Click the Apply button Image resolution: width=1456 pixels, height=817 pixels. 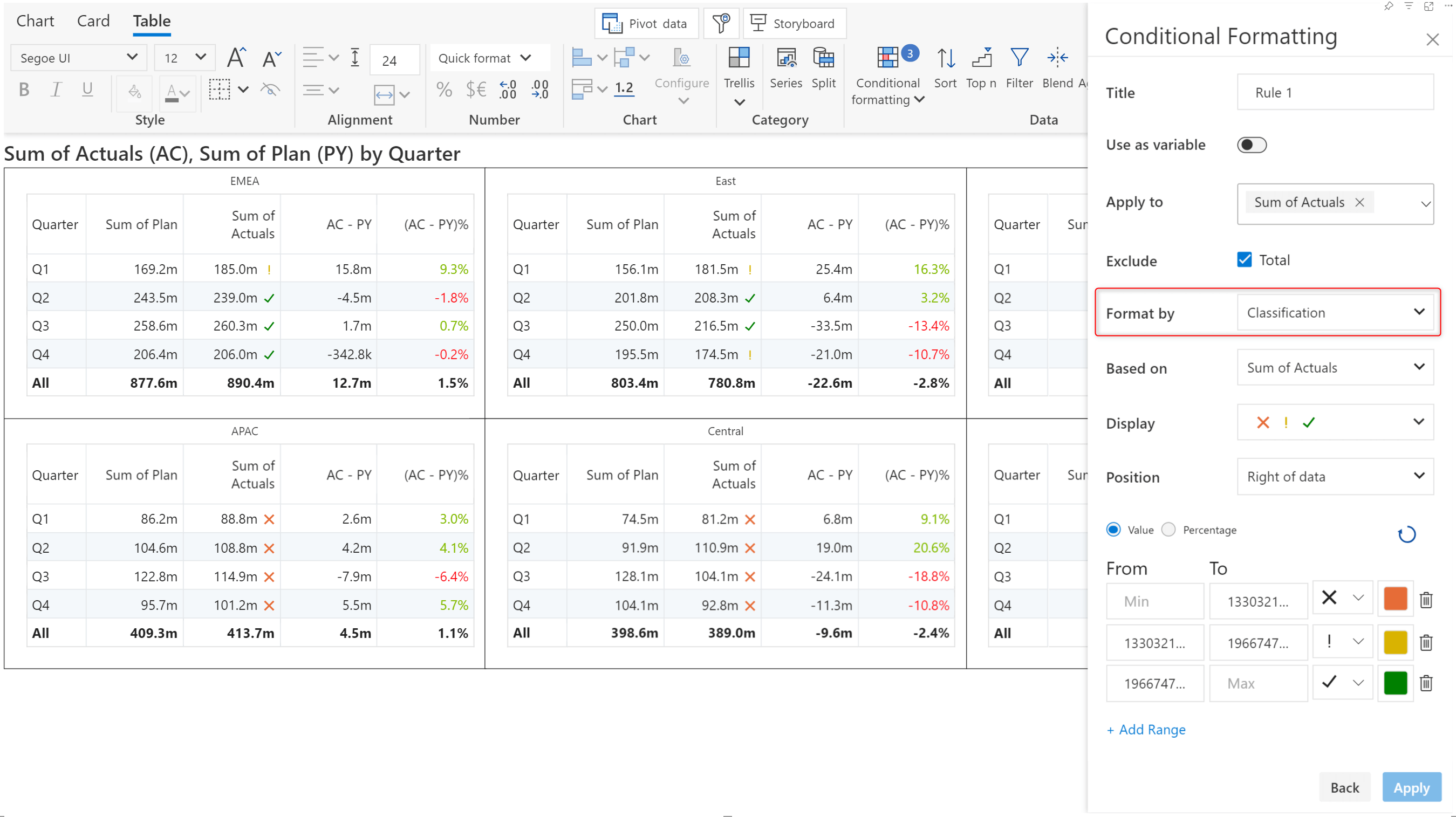coord(1411,787)
